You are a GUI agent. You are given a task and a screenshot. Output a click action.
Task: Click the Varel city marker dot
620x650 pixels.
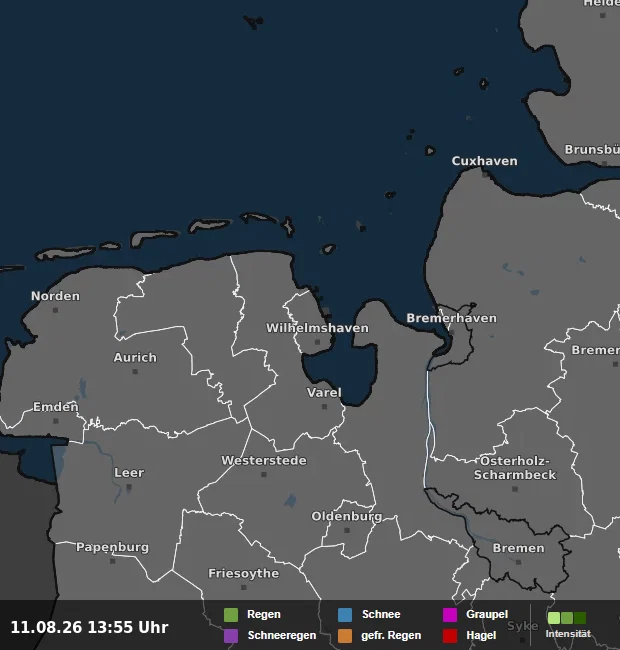(325, 407)
